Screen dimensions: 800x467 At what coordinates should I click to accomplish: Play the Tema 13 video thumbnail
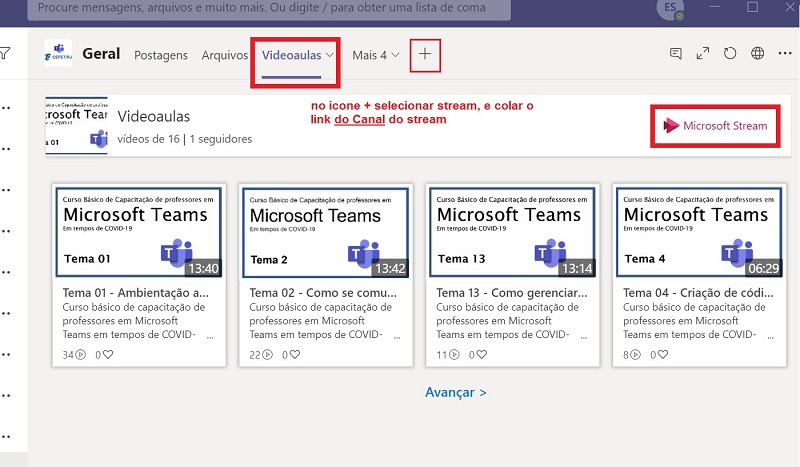(512, 232)
